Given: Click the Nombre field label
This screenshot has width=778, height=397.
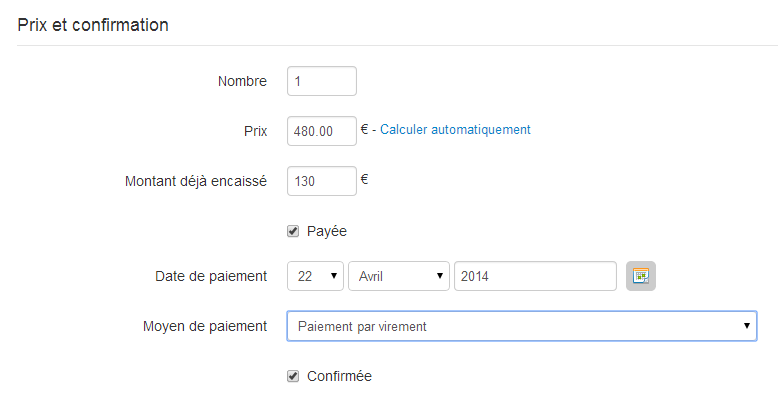Looking at the screenshot, I should (242, 81).
